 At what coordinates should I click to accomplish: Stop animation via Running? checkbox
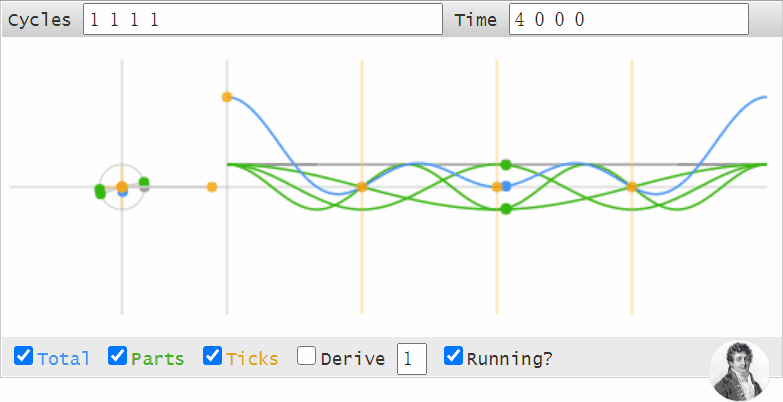click(453, 356)
